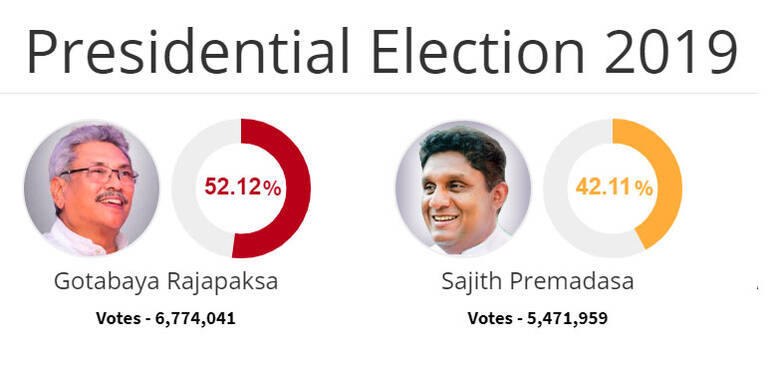The image size is (775, 377).
Task: Click the Votes - 6,774,041 text
Action: [x=166, y=318]
